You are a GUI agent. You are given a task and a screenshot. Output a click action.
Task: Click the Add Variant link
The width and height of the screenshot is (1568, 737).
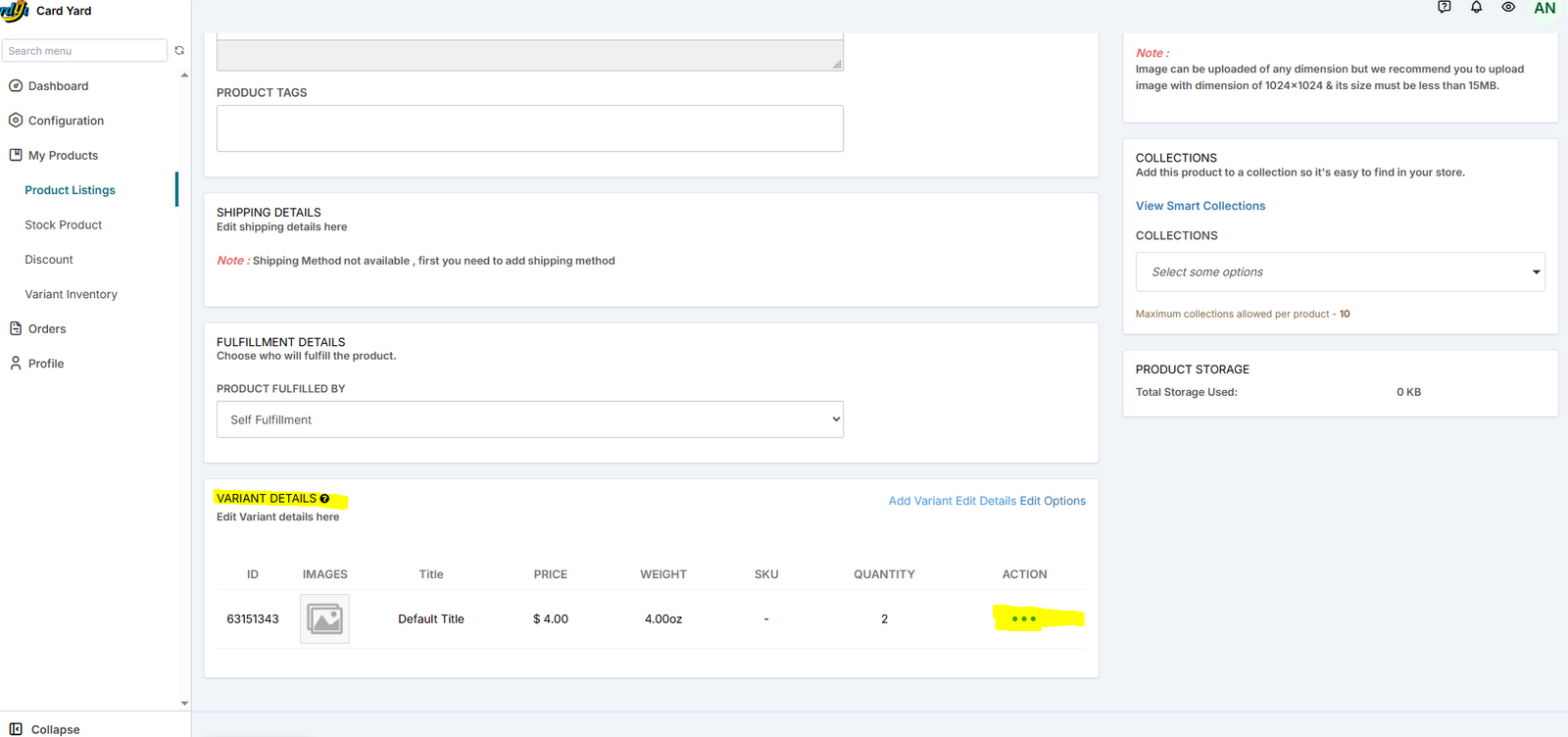(920, 501)
